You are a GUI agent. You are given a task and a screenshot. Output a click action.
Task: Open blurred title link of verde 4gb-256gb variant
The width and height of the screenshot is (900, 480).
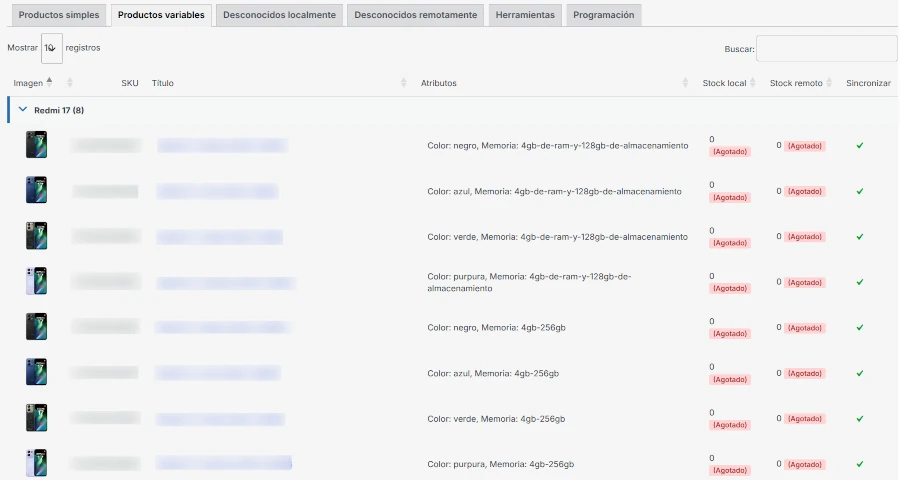220,419
